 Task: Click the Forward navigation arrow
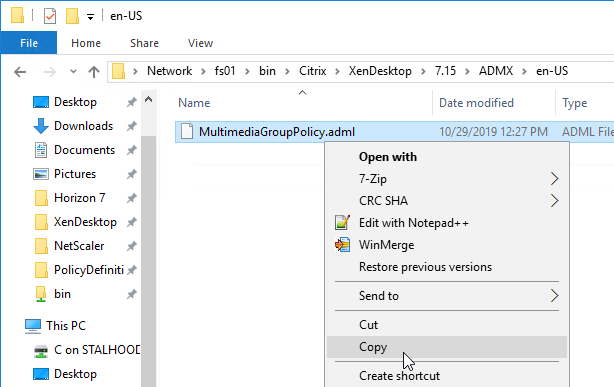(49, 72)
